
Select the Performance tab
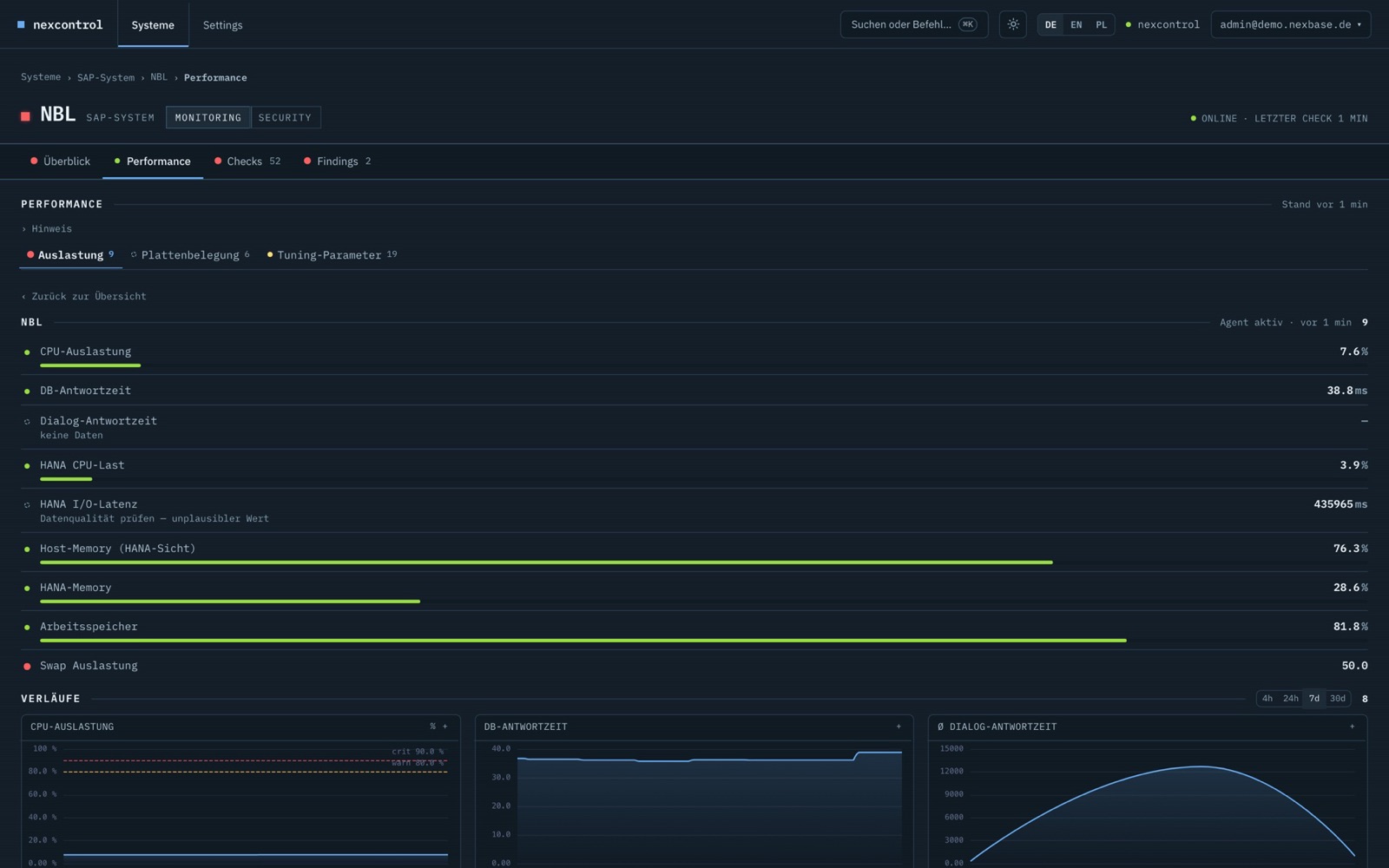point(152,161)
